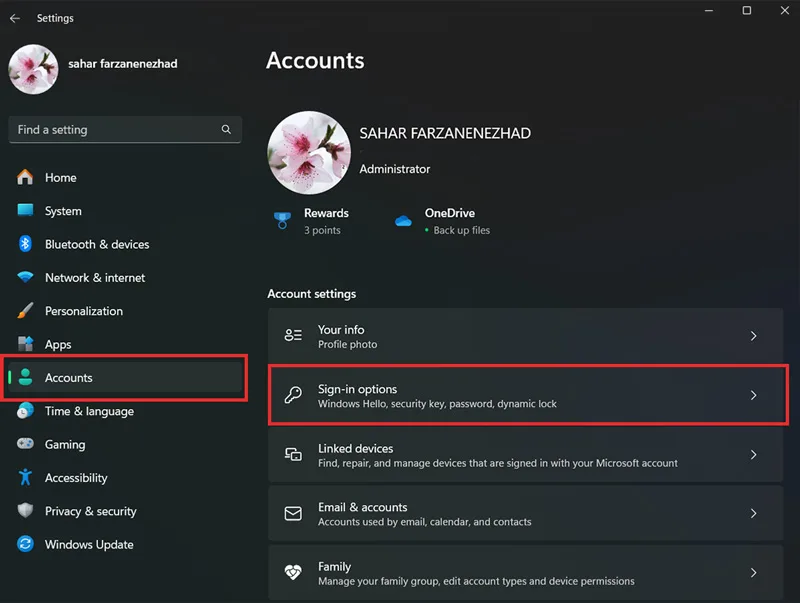Open OneDrive Back up files
Image resolution: width=800 pixels, height=603 pixels.
click(442, 221)
